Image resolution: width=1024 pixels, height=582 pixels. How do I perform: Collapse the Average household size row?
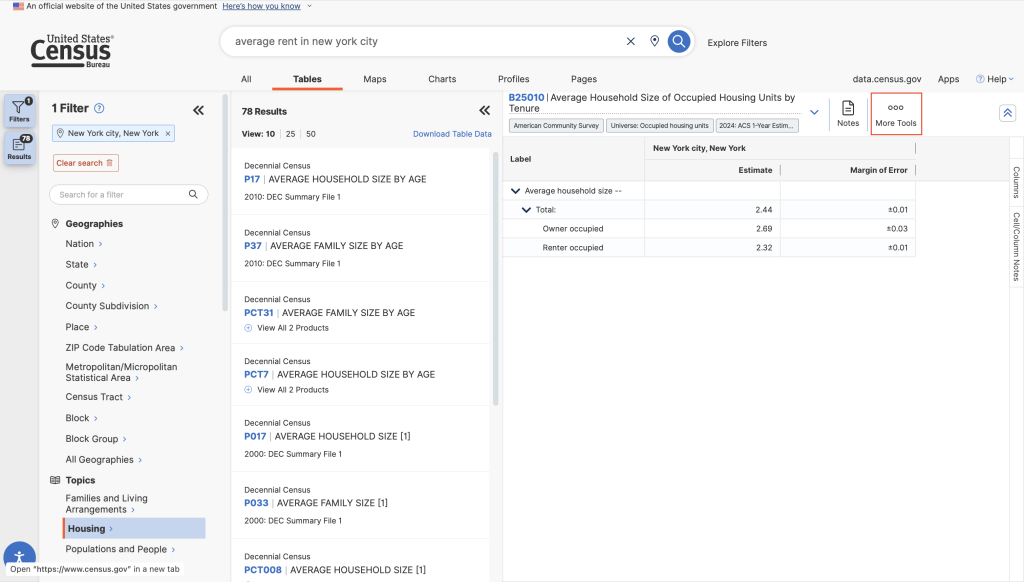[516, 191]
